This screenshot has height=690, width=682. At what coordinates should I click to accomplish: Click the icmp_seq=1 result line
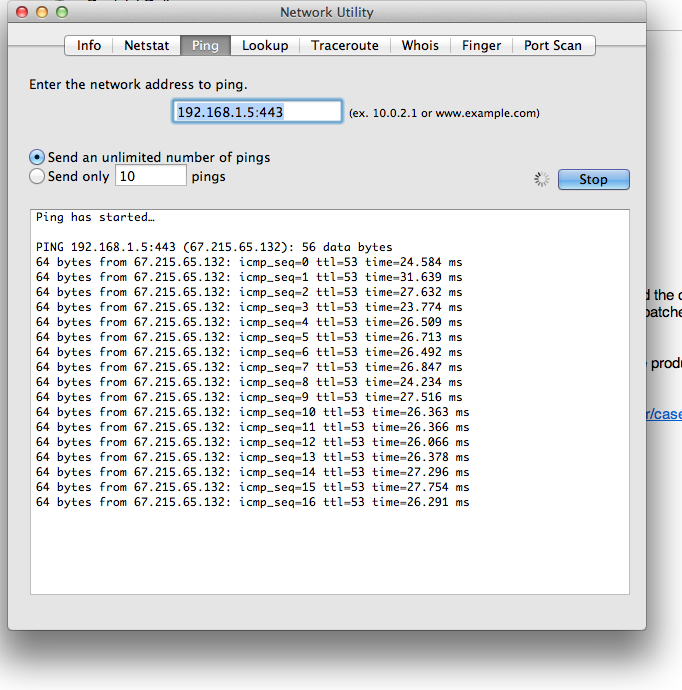pos(249,277)
